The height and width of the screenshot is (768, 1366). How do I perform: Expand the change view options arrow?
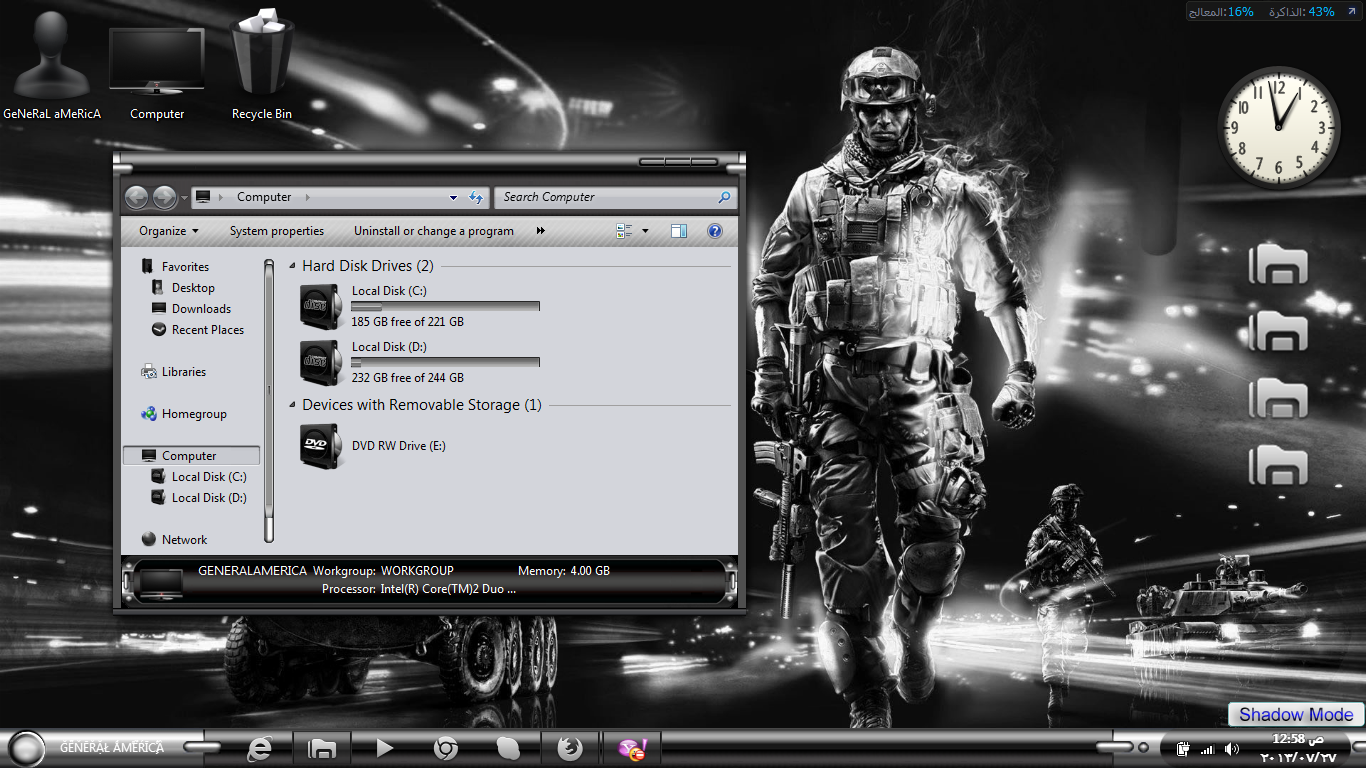(x=645, y=231)
